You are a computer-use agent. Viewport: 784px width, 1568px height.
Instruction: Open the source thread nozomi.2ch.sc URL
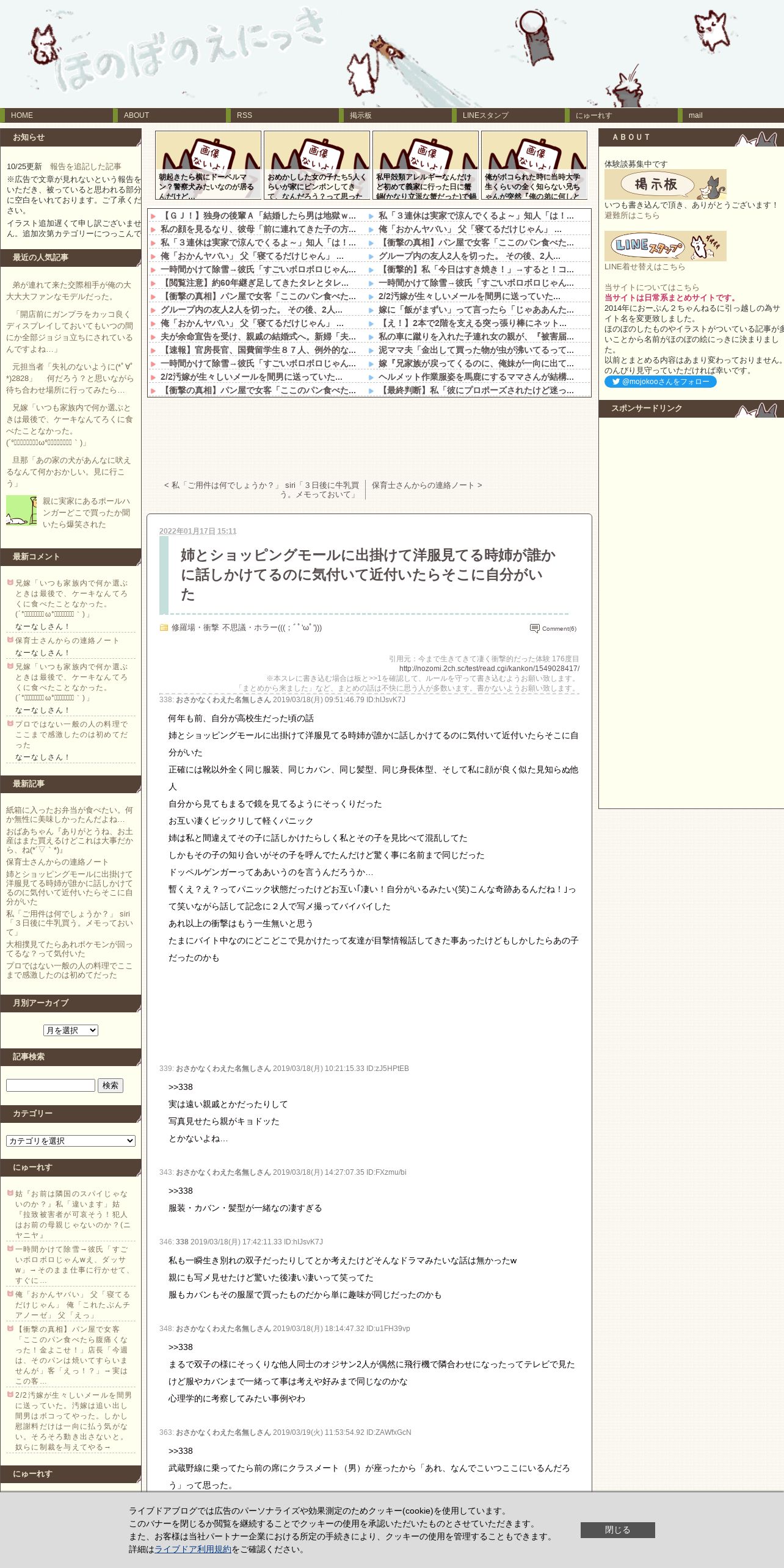pos(489,669)
